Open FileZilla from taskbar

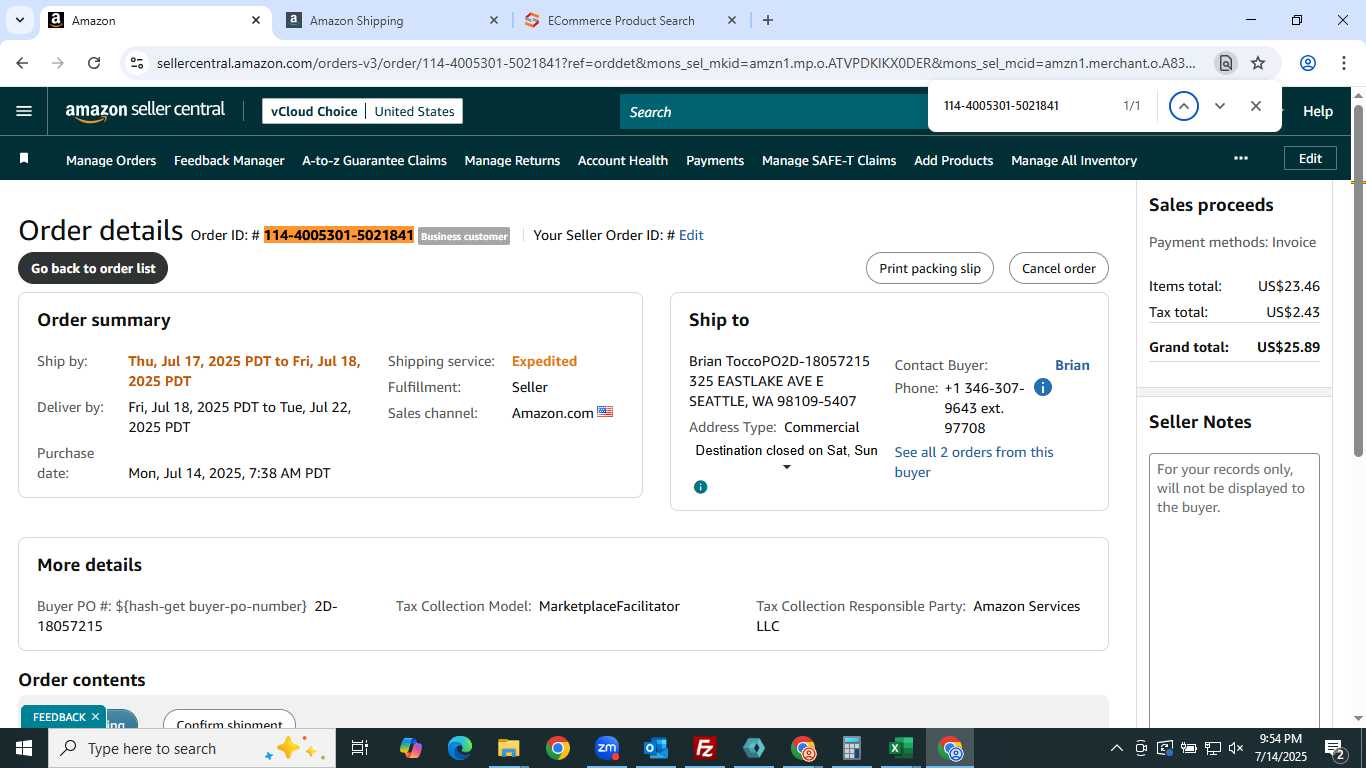coord(705,748)
